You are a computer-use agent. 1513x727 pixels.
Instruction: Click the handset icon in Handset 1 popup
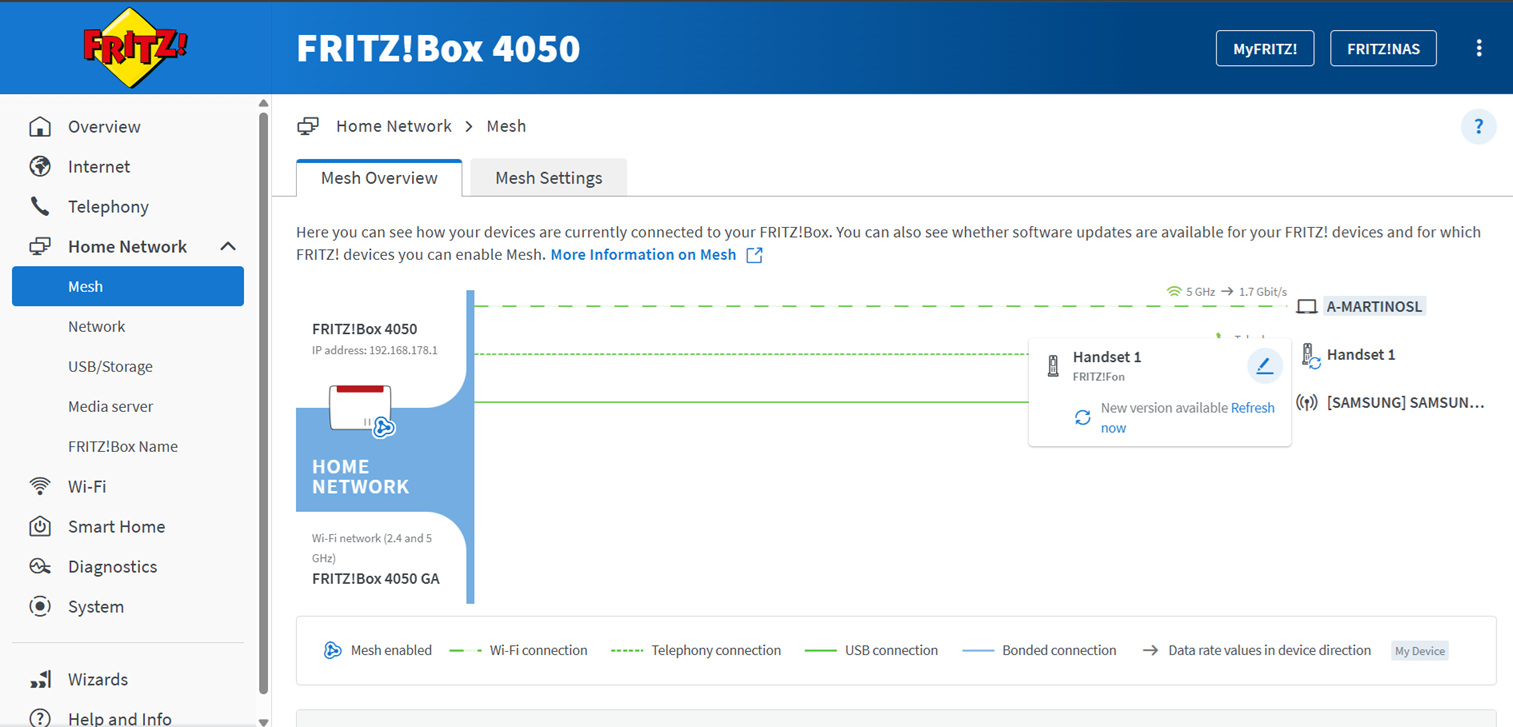[x=1053, y=366]
